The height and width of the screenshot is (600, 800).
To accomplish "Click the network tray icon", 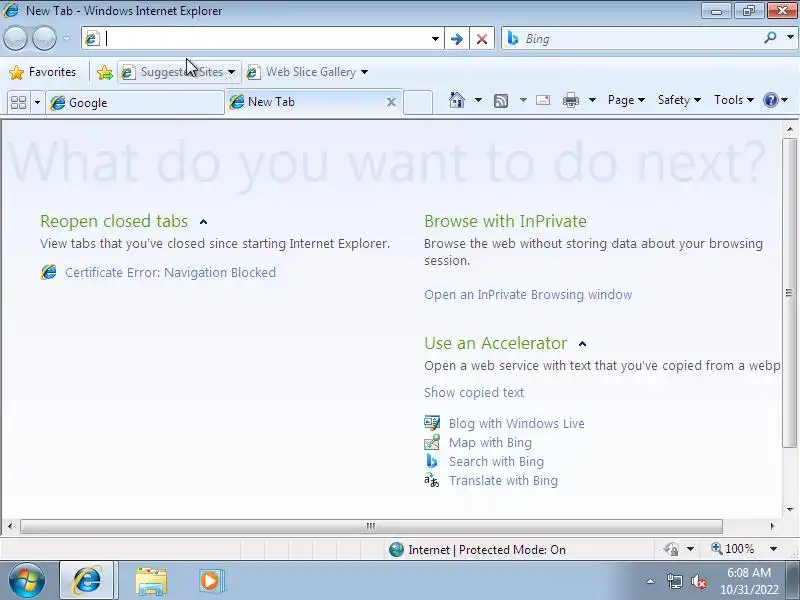I will click(674, 581).
